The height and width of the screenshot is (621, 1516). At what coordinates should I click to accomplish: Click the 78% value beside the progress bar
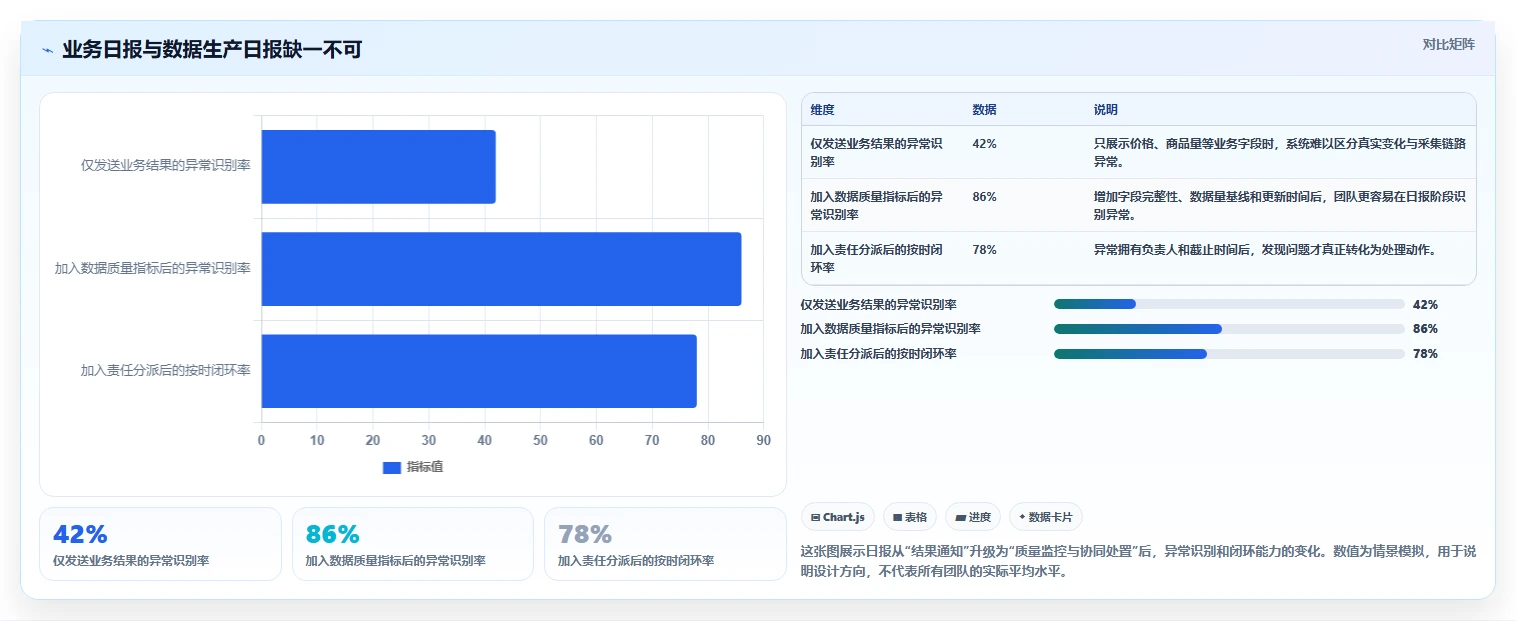(x=1425, y=354)
